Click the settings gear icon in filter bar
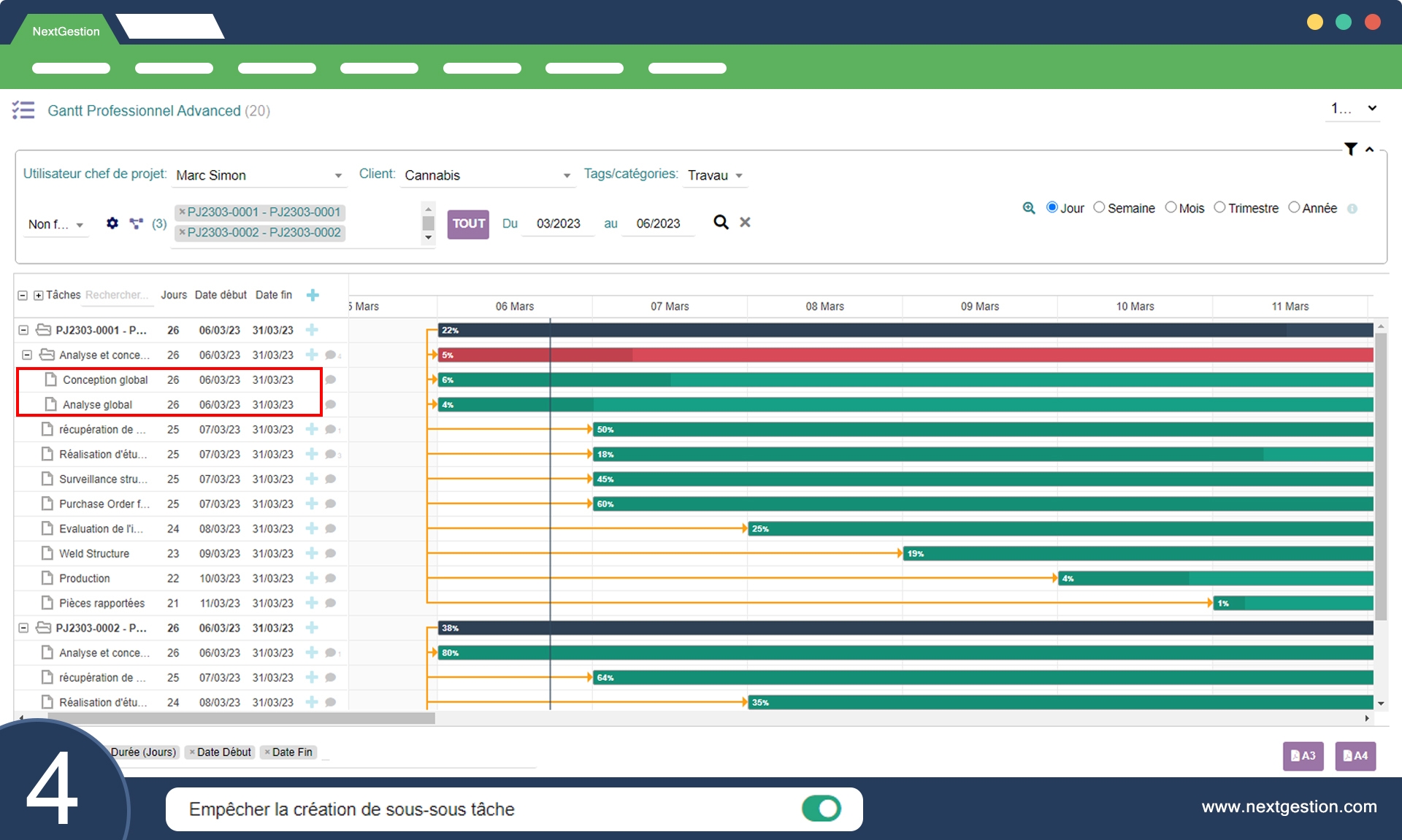Screen dimensions: 1402x840 [x=112, y=223]
